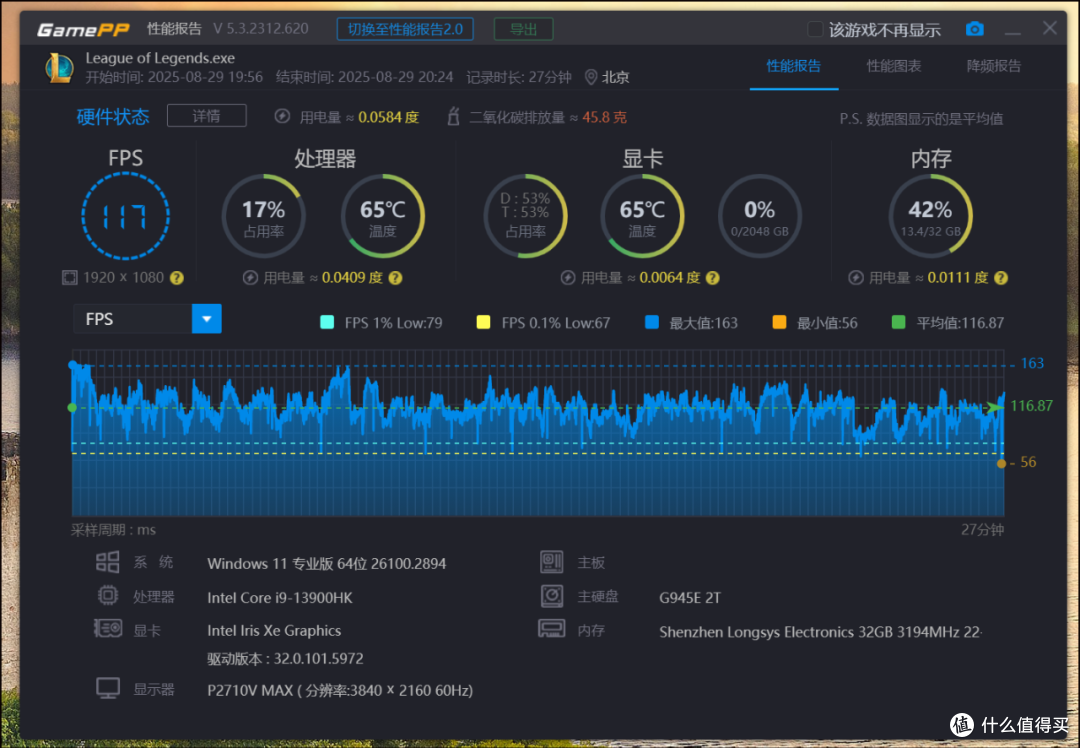Click the minimum value 56 chart marker
Image resolution: width=1080 pixels, height=748 pixels.
tap(1001, 464)
